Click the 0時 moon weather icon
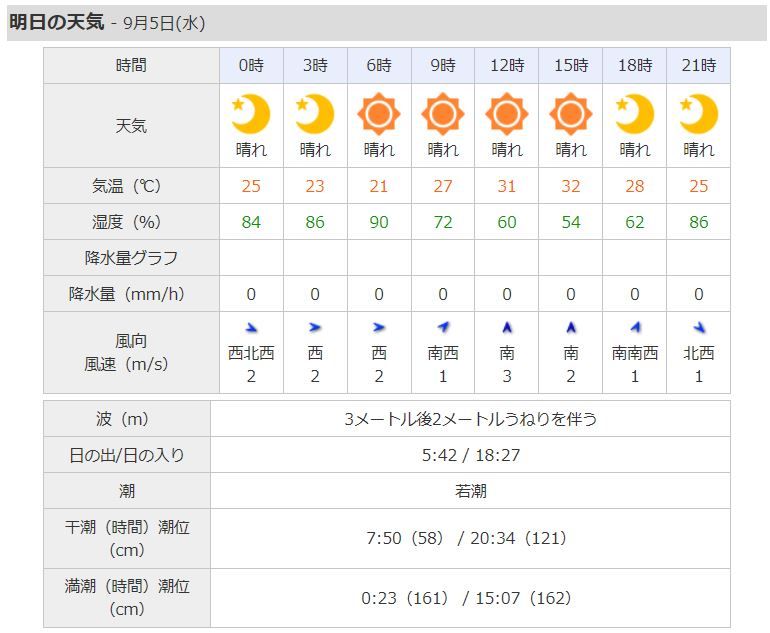Image resolution: width=770 pixels, height=633 pixels. coord(251,114)
